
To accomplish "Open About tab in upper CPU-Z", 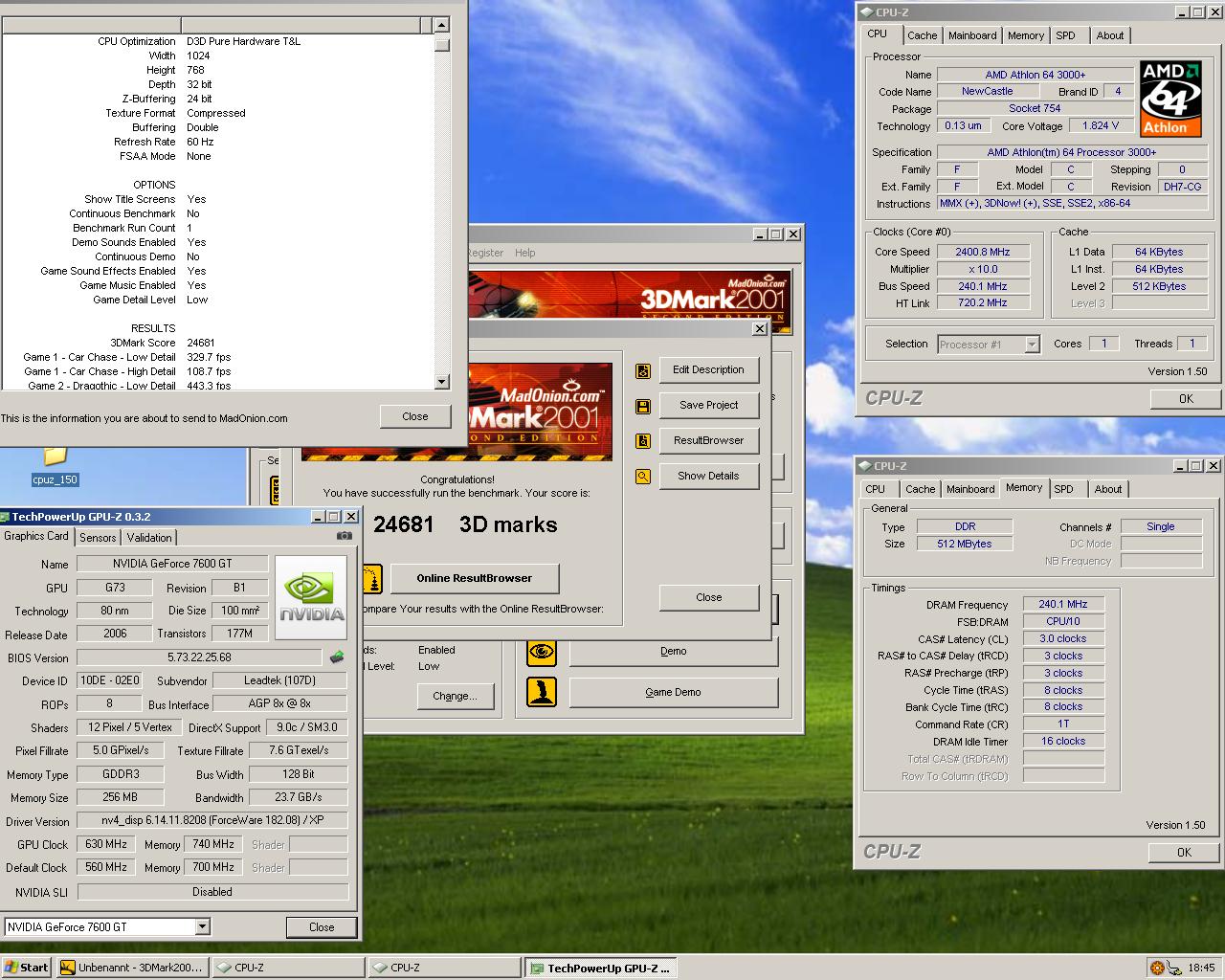I will 1110,35.
